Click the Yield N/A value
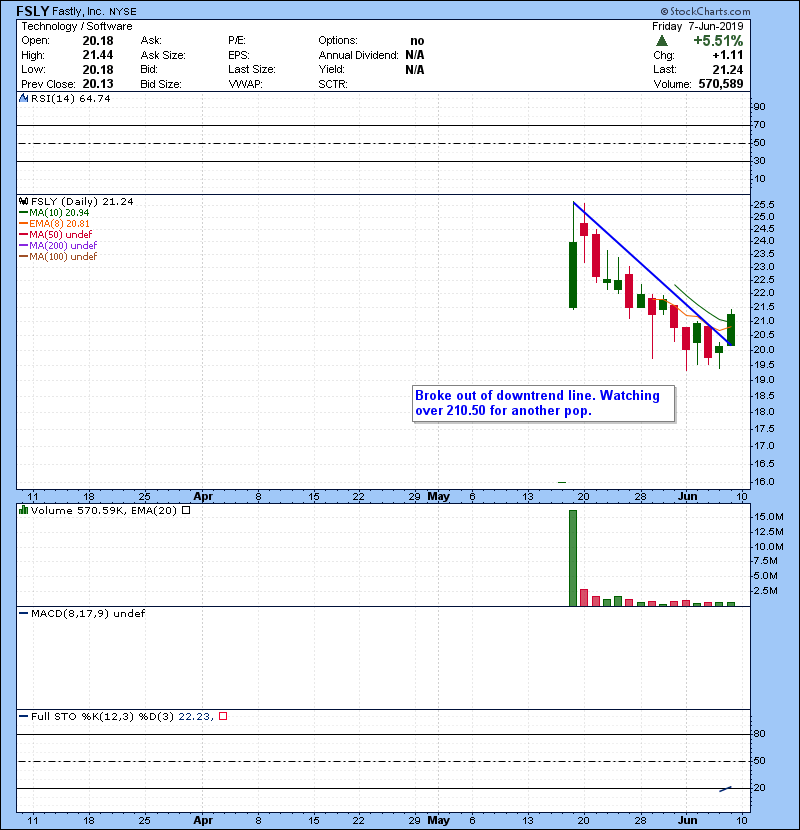The image size is (800, 830). [x=415, y=69]
